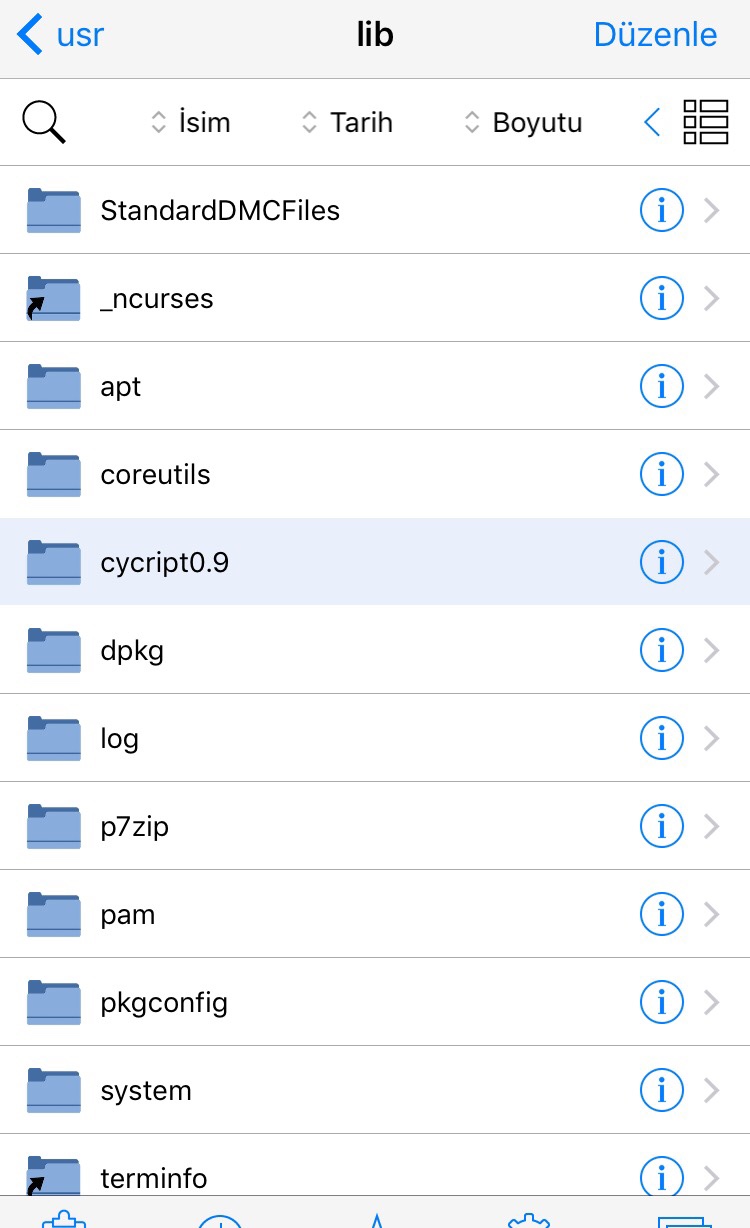
Task: Open the log folder
Action: click(x=119, y=739)
